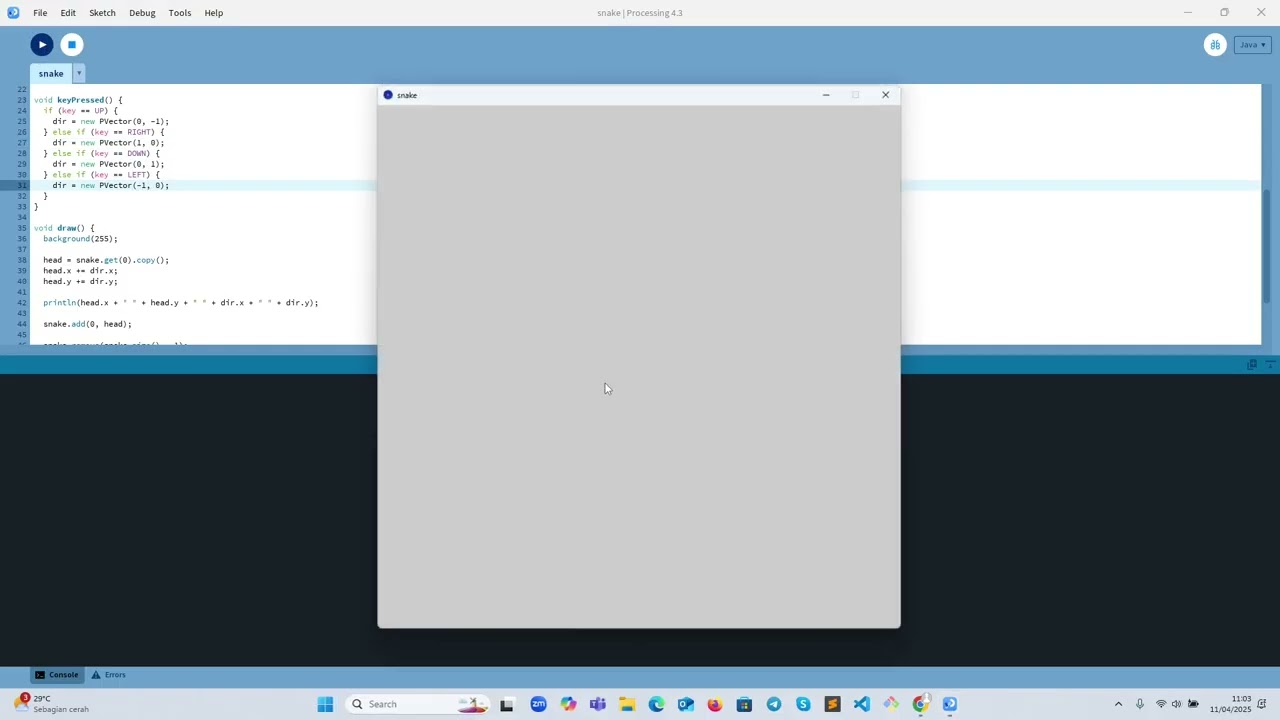This screenshot has width=1280, height=720.
Task: Click the taskbar Search box
Action: (x=417, y=704)
